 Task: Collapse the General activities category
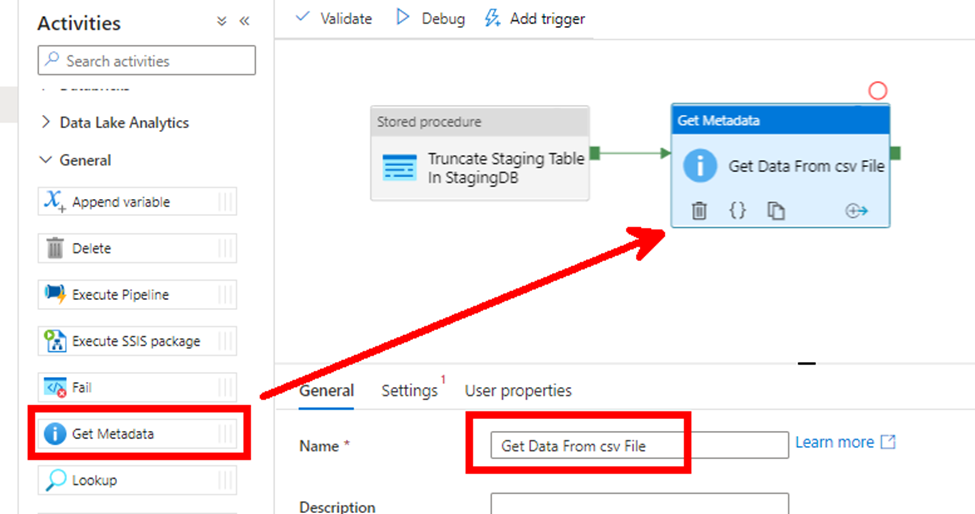pyautogui.click(x=75, y=160)
